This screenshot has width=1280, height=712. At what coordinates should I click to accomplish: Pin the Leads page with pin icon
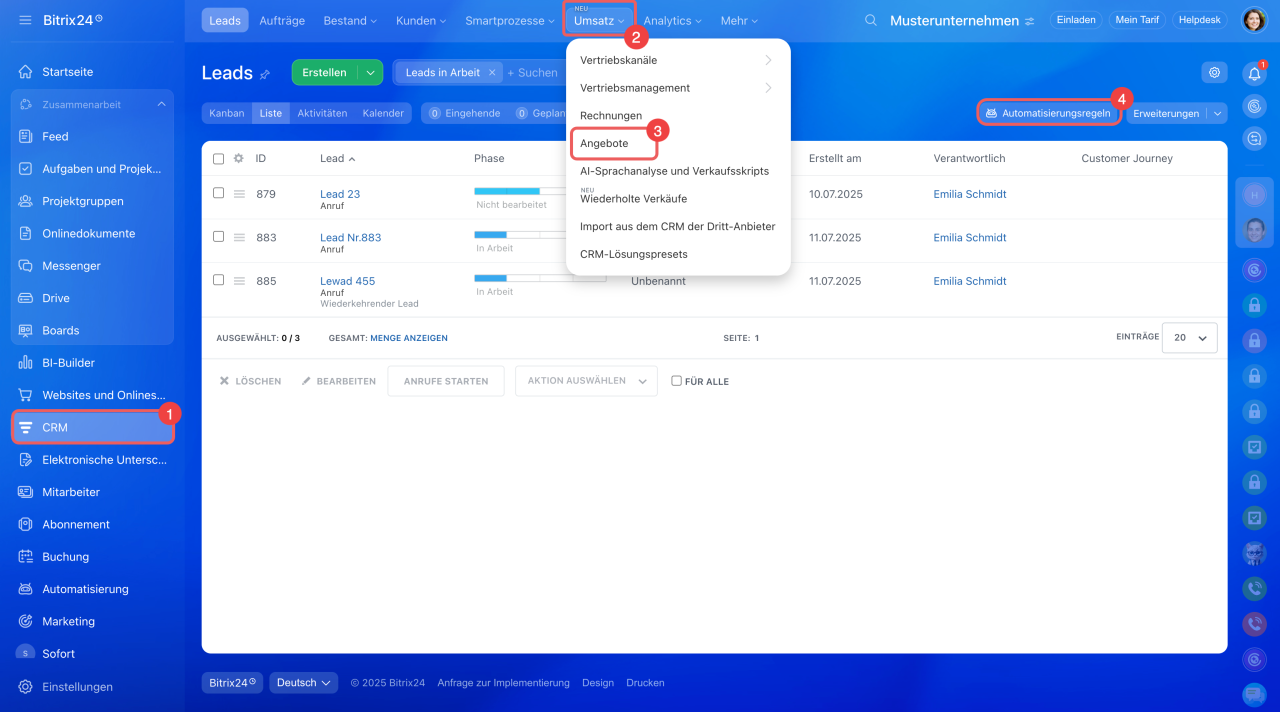pyautogui.click(x=265, y=74)
